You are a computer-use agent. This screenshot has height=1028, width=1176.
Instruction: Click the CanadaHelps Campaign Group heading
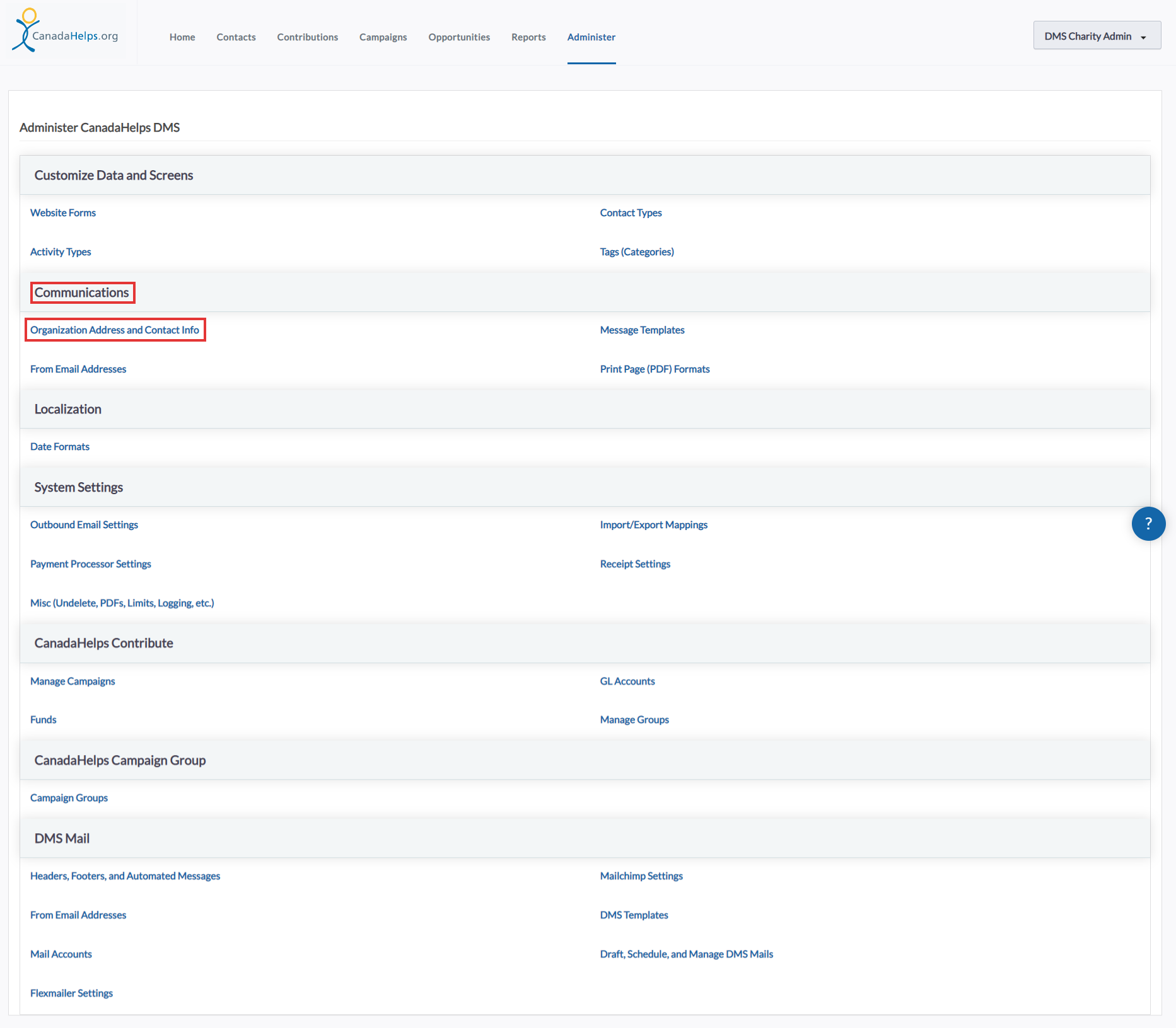(120, 760)
